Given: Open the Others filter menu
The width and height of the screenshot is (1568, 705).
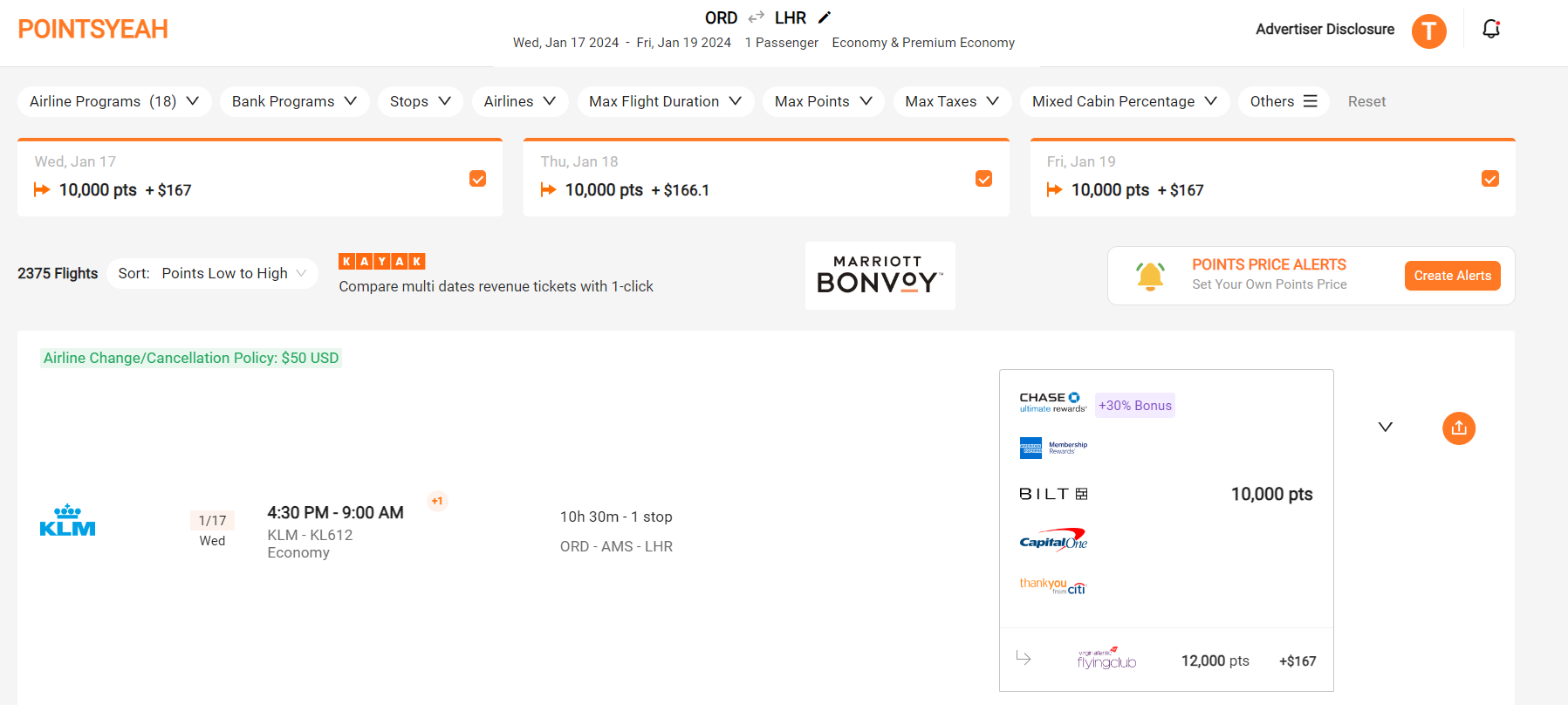Looking at the screenshot, I should (1283, 101).
